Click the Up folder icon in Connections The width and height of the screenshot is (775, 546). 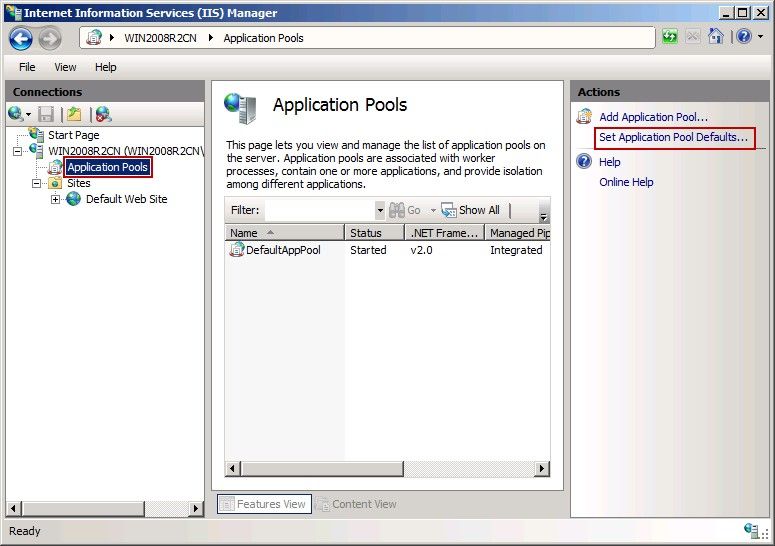[74, 114]
